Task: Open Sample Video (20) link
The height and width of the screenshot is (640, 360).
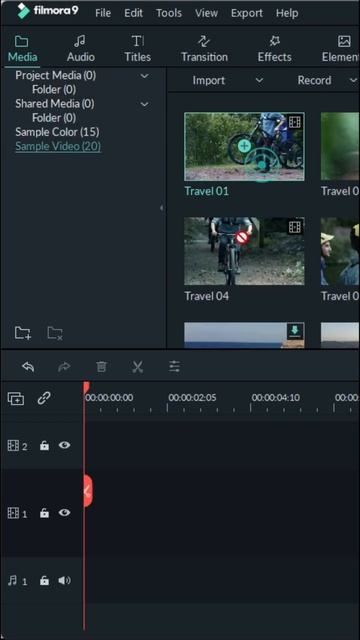Action: pyautogui.click(x=58, y=146)
